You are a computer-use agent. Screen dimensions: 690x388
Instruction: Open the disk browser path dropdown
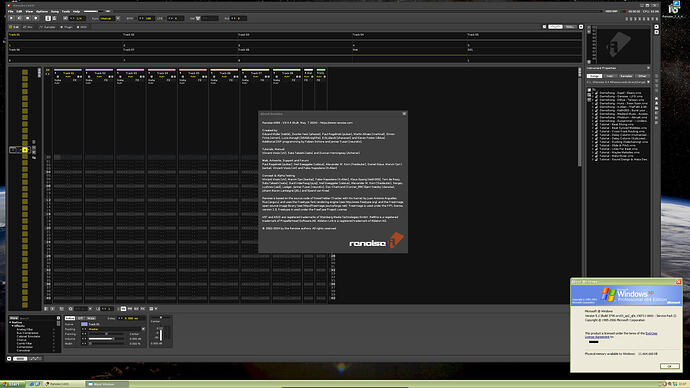[648, 82]
